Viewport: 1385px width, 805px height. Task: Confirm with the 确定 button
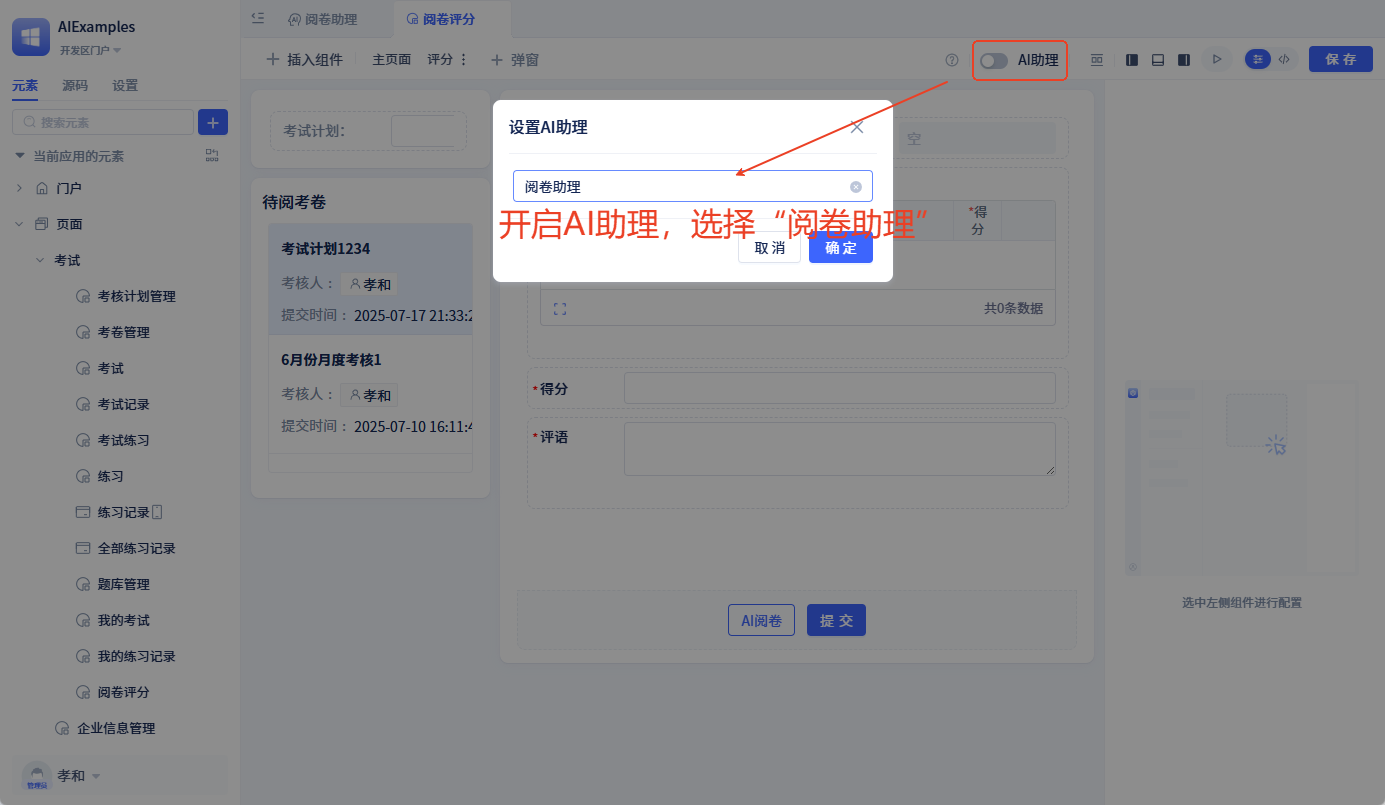point(841,247)
